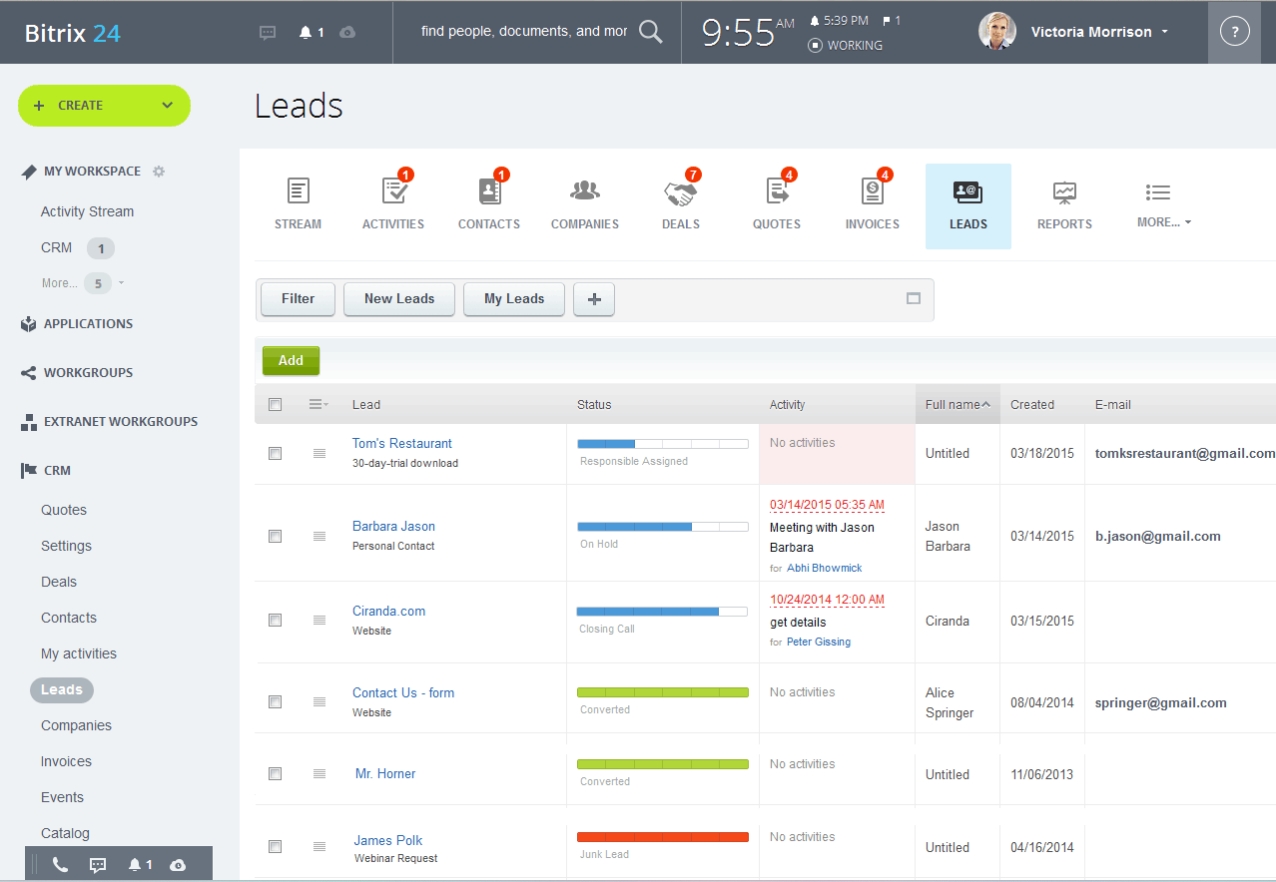Image resolution: width=1276 pixels, height=882 pixels.
Task: Check the Ciranda.com lead checkbox
Action: tap(275, 620)
